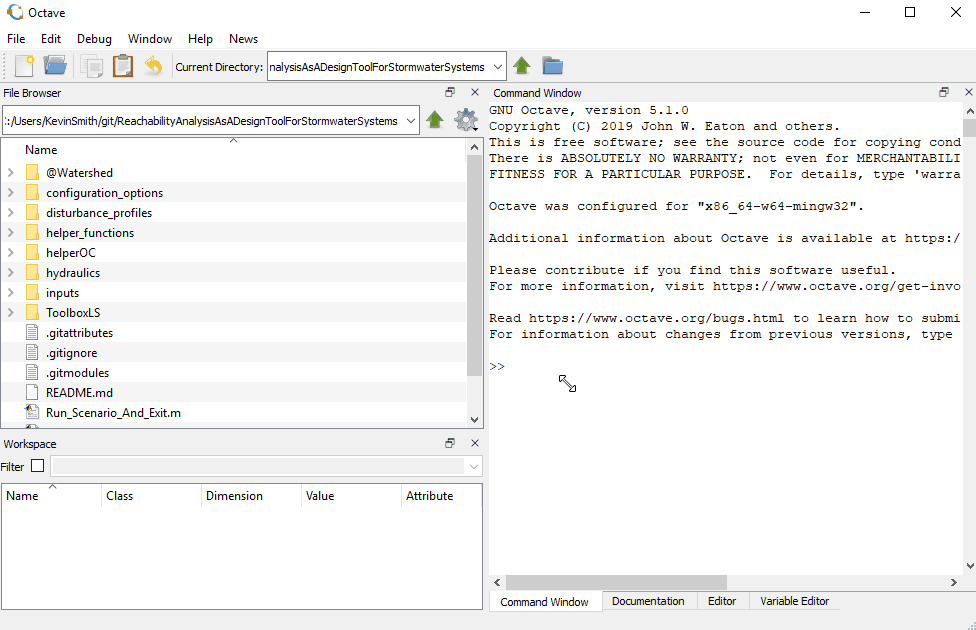The height and width of the screenshot is (630, 976).
Task: Click File Browser scroll-down arrow
Action: [x=474, y=420]
